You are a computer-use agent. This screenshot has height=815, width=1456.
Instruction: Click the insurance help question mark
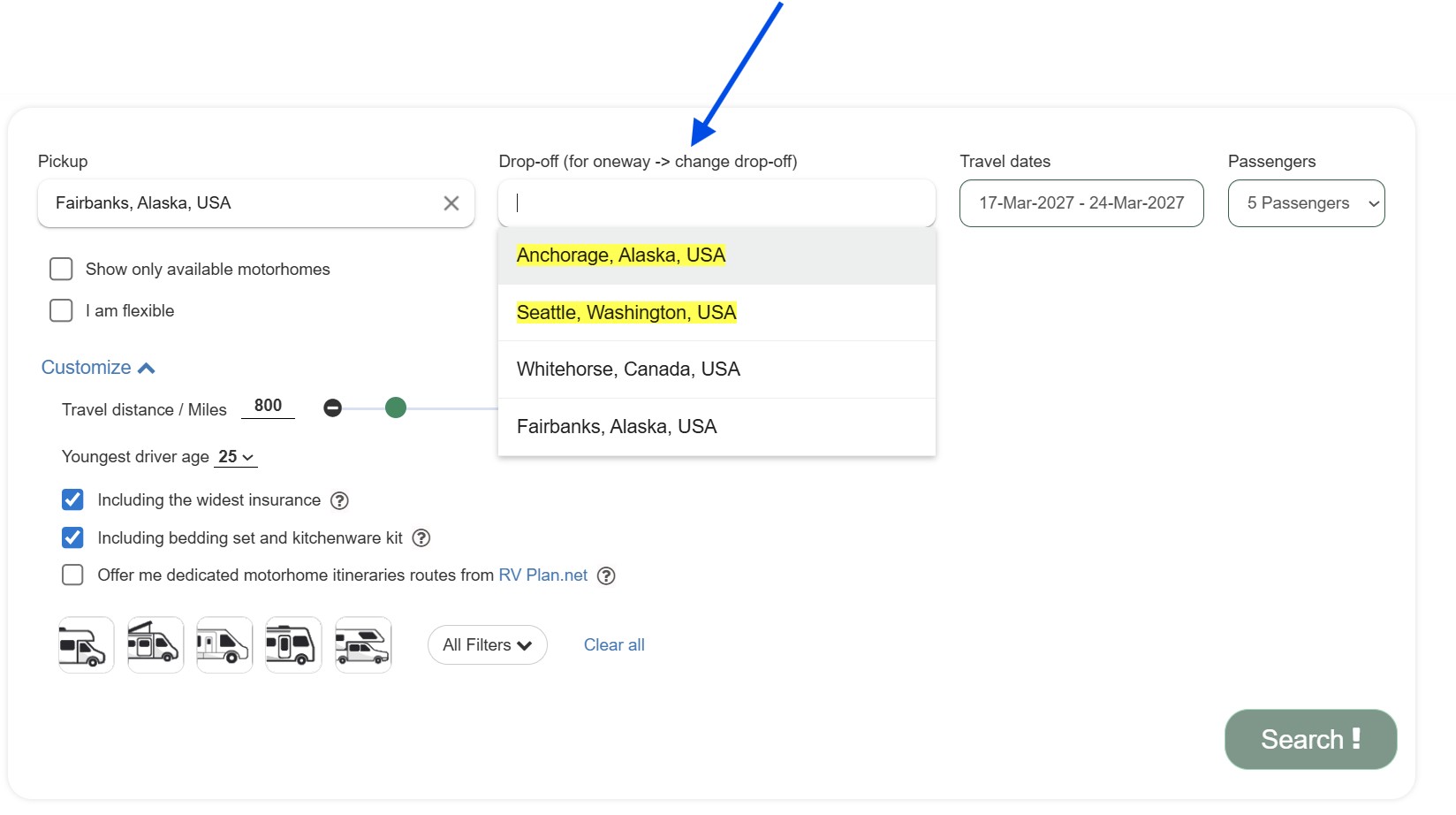[x=339, y=501]
